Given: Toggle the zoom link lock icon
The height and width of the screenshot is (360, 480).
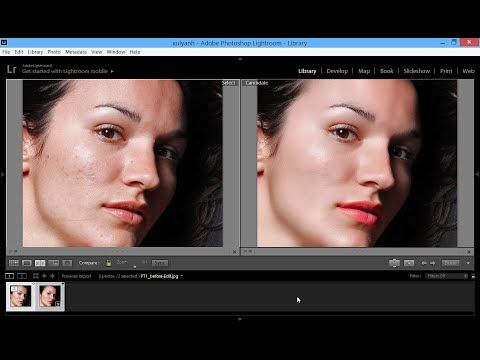Looking at the screenshot, I should tap(109, 263).
